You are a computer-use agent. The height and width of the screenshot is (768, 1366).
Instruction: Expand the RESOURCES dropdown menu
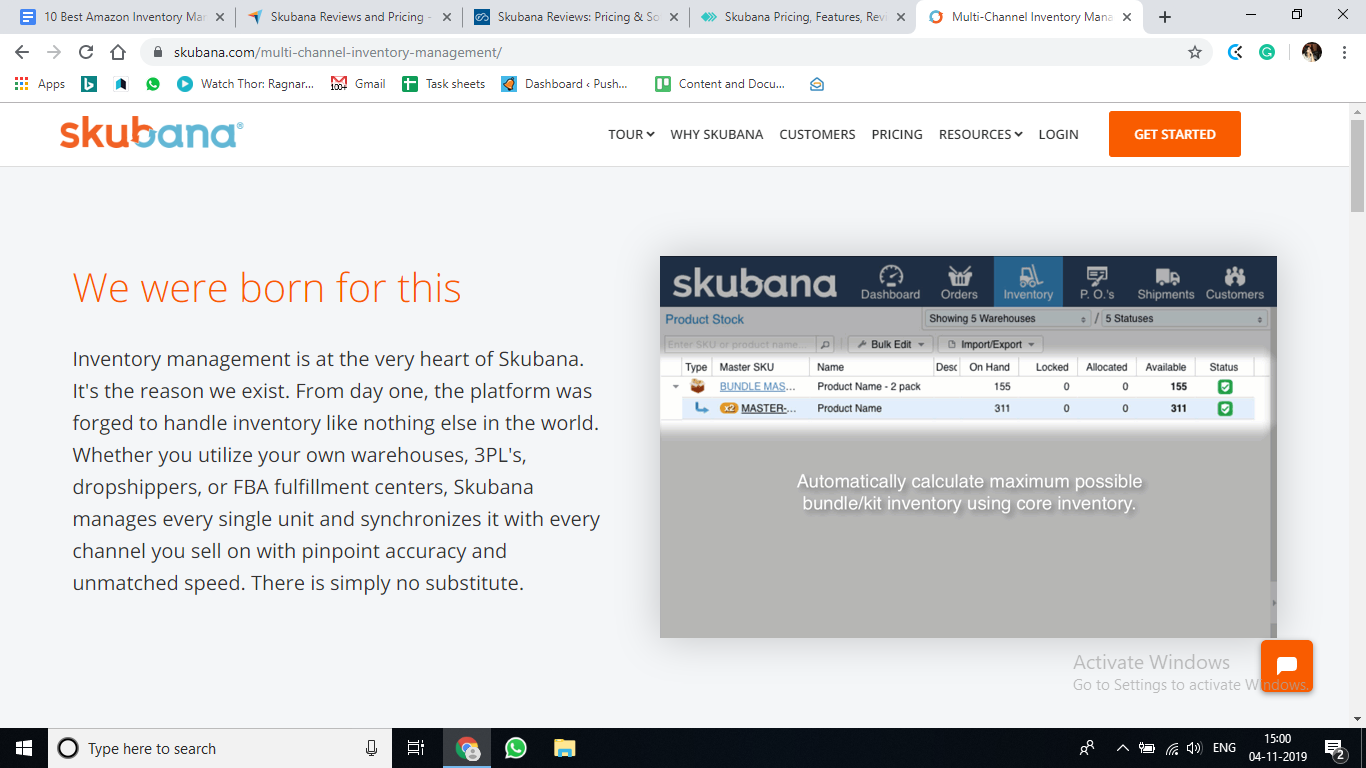point(980,134)
